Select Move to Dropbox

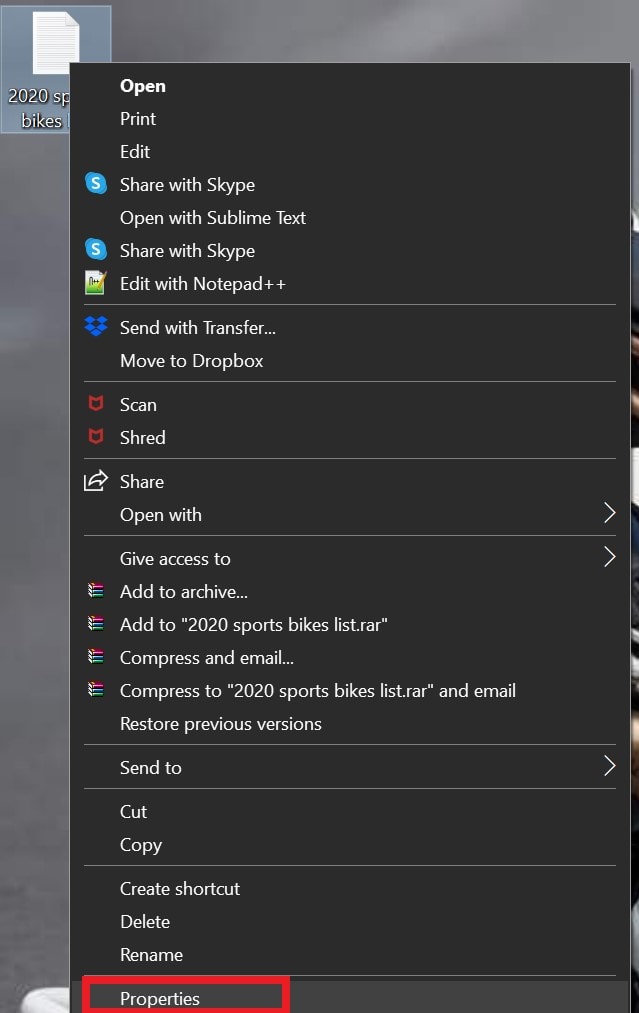pos(192,360)
